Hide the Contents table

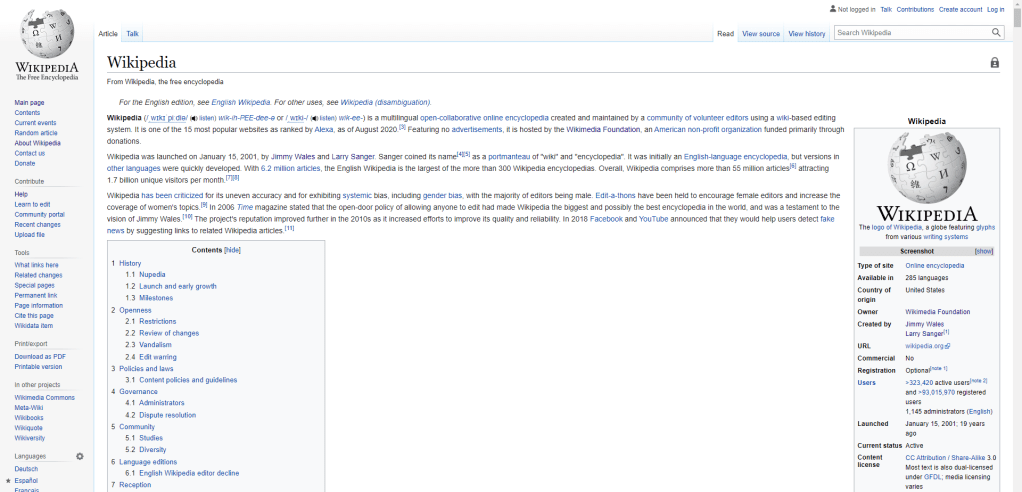[232, 250]
